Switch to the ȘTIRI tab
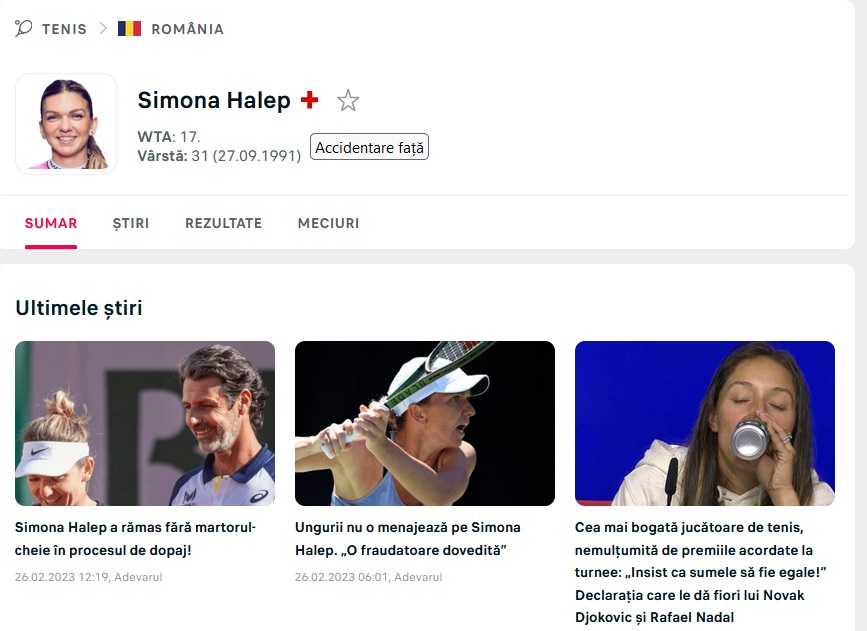 [131, 223]
